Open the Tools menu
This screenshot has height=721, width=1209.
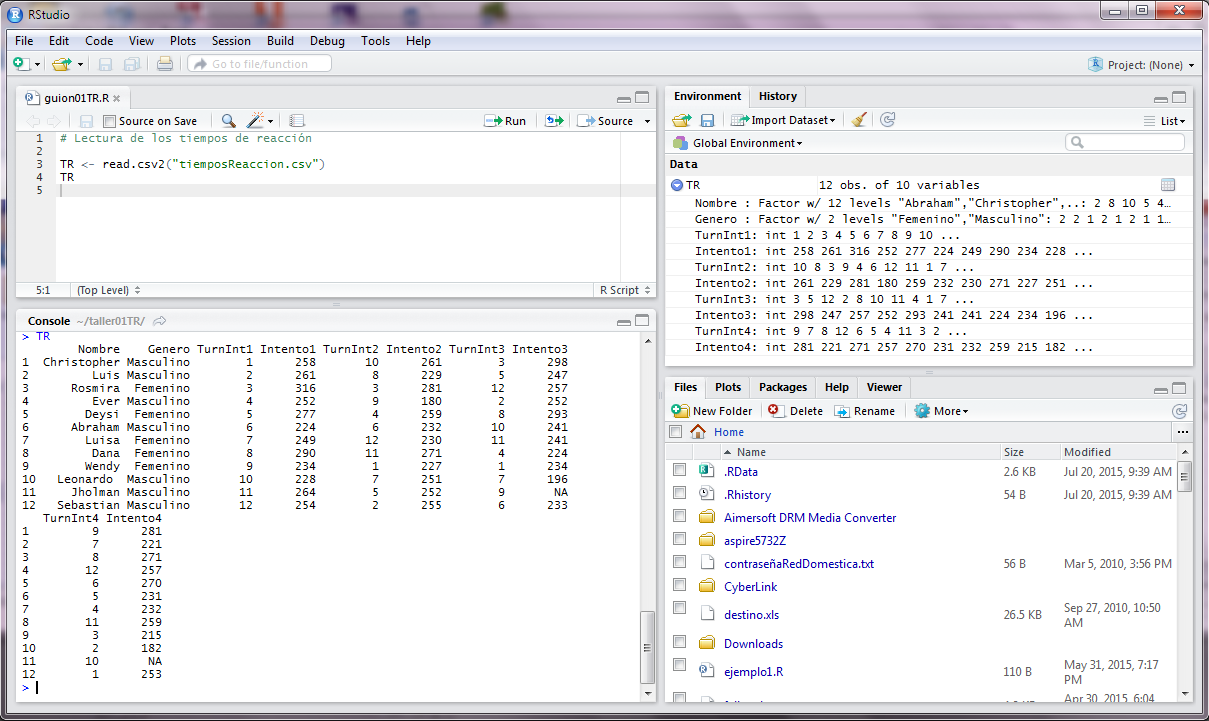coord(376,41)
